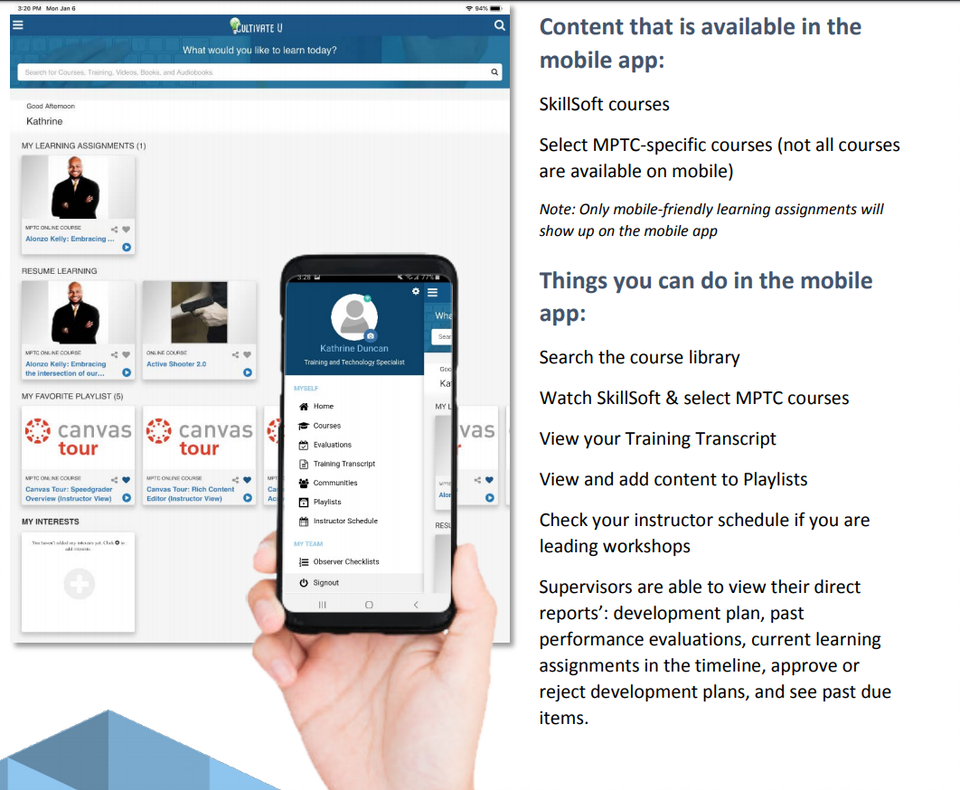The width and height of the screenshot is (960, 790).
Task: Toggle favorite heart on Active Shooter 2.0
Action: (x=247, y=355)
